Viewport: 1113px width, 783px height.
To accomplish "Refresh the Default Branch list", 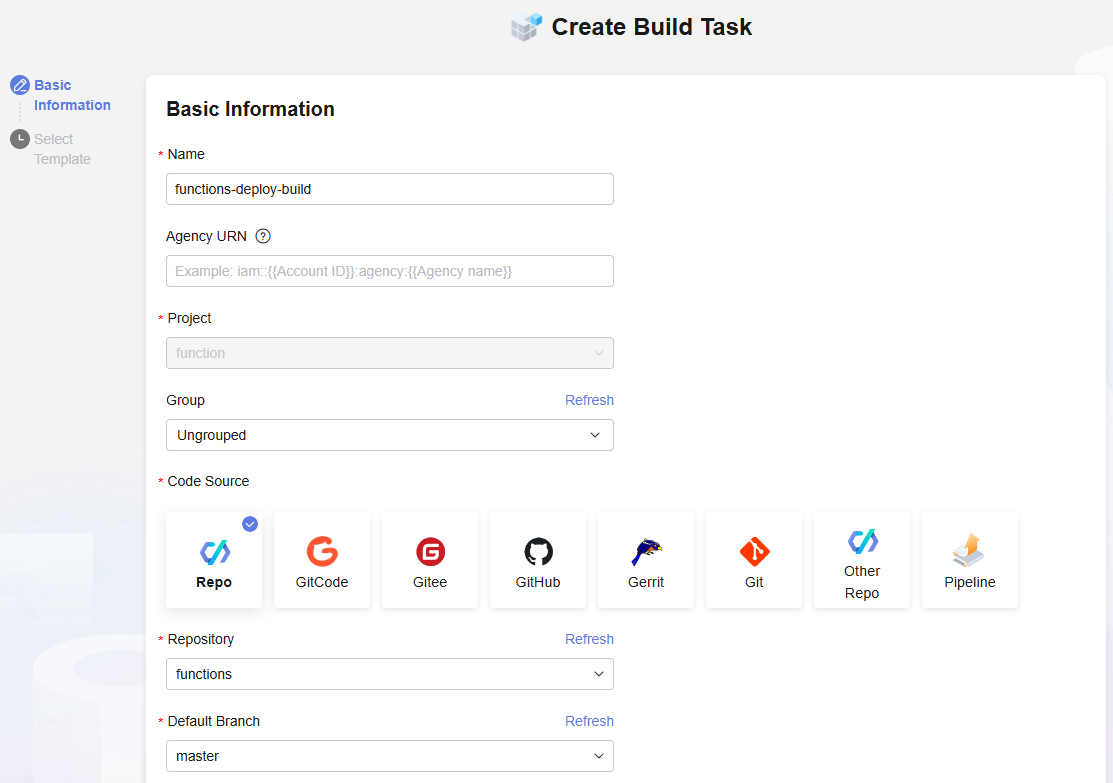I will [x=589, y=721].
